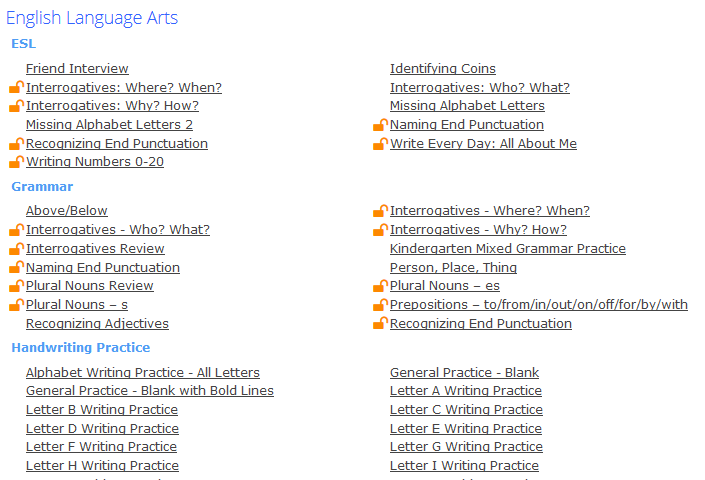The height and width of the screenshot is (480, 705).
Task: Click the lock icon next to Interrogatives Review
Action: coord(17,248)
